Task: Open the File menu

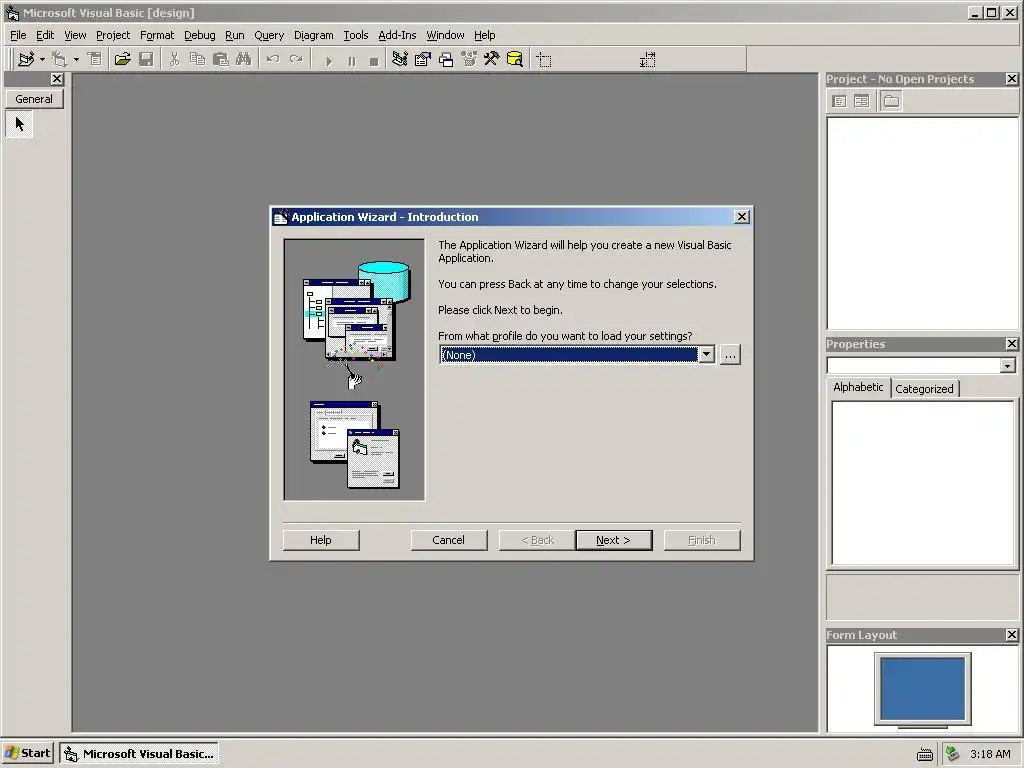Action: pyautogui.click(x=18, y=35)
